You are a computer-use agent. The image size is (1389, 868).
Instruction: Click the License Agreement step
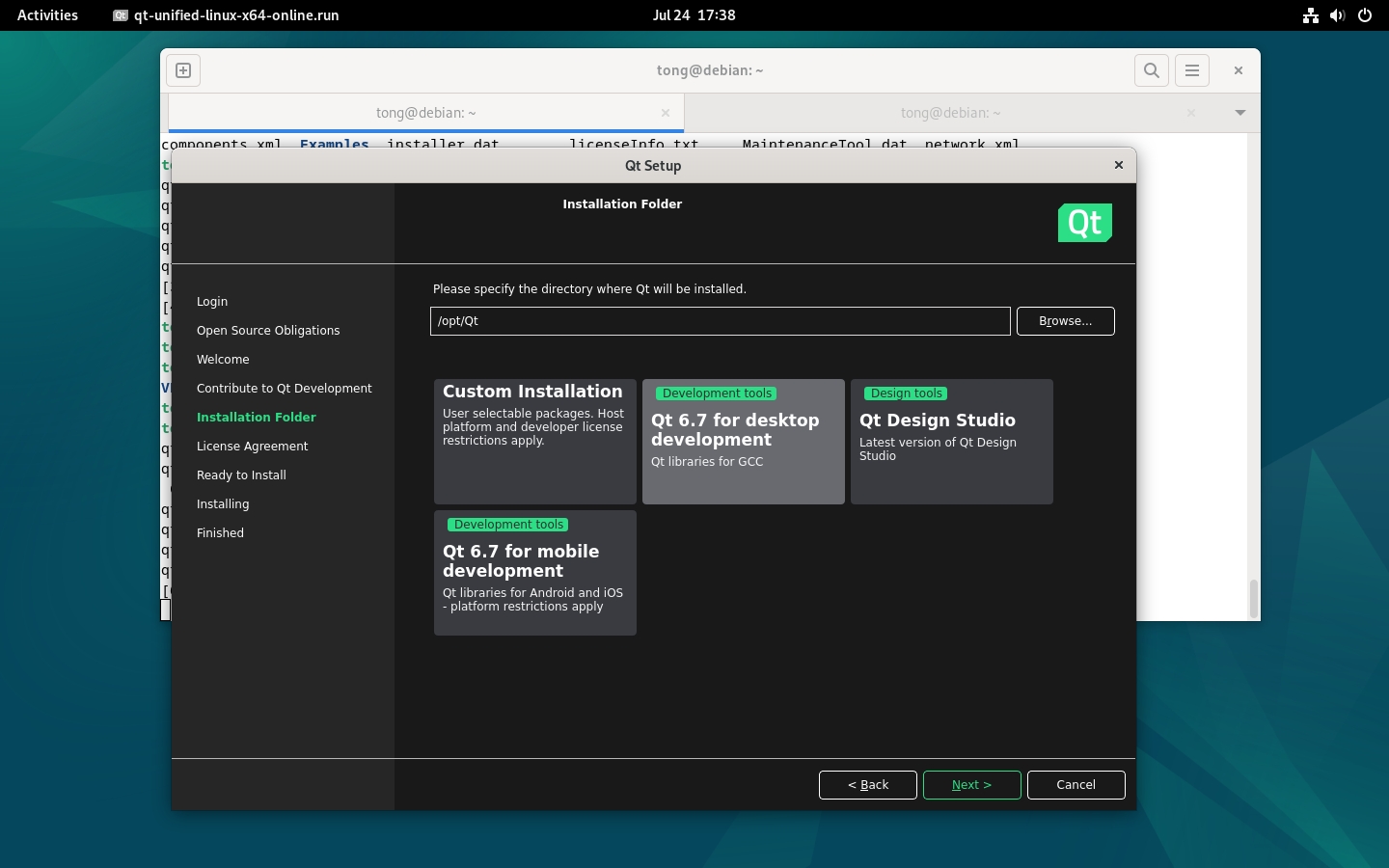point(253,447)
